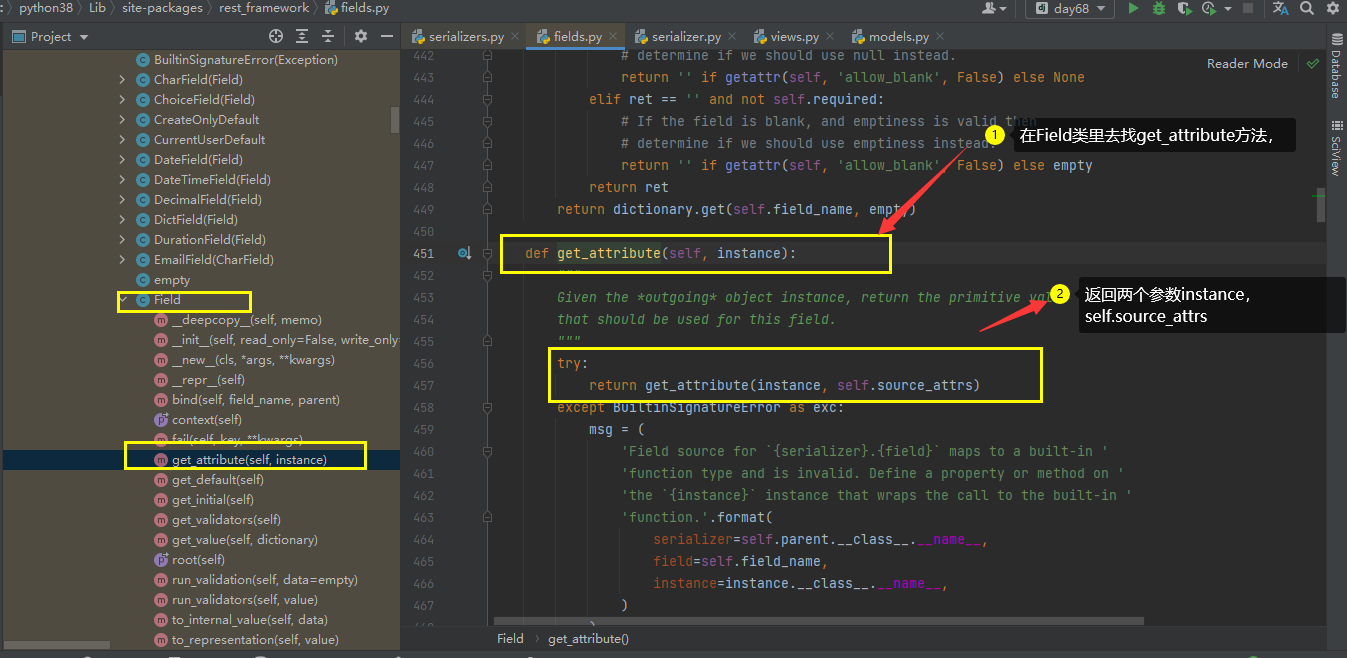The width and height of the screenshot is (1347, 658).
Task: Run the day68 configuration
Action: click(1133, 8)
